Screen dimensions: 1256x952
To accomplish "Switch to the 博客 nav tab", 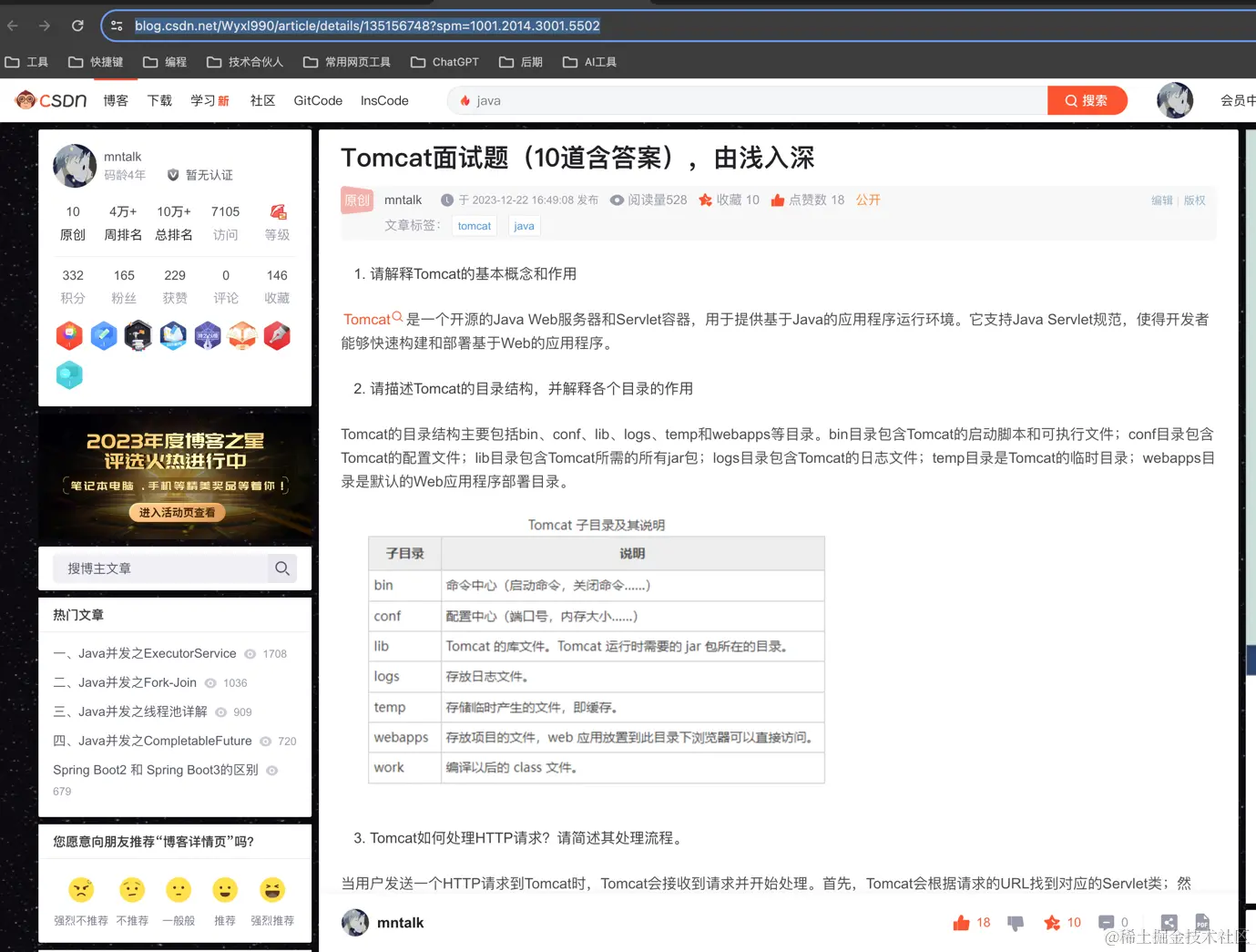I will coord(115,100).
